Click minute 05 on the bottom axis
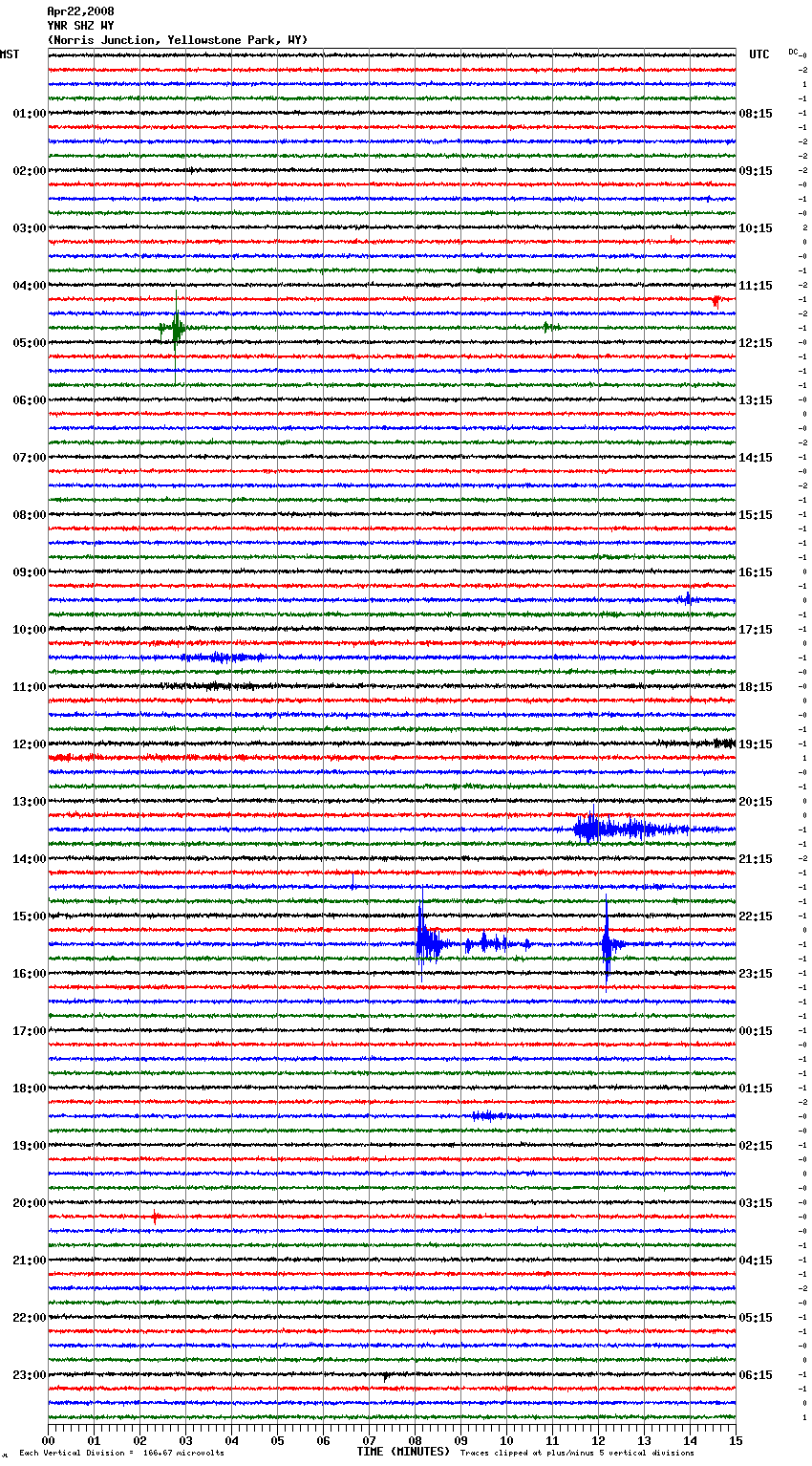 (277, 1440)
